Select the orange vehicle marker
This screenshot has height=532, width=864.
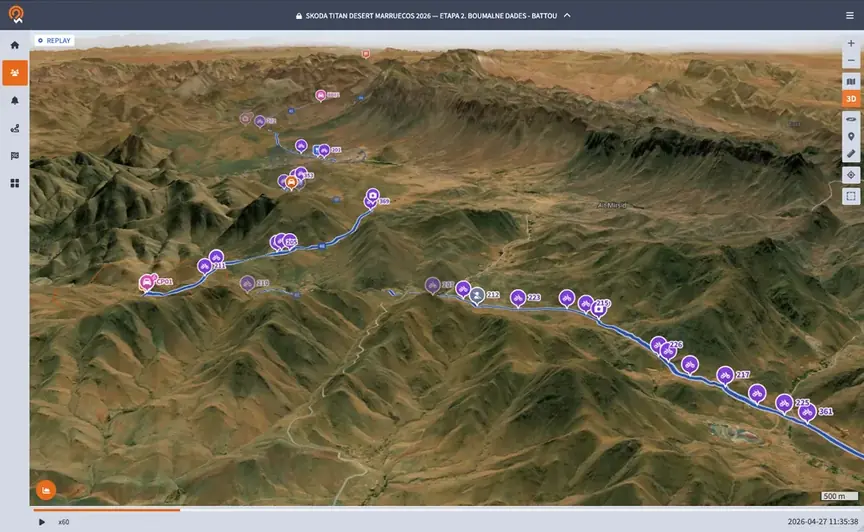pyautogui.click(x=291, y=182)
